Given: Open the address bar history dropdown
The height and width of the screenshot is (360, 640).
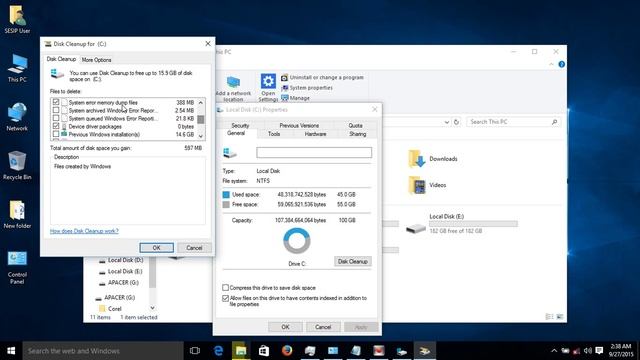Looking at the screenshot, I should click(x=447, y=122).
